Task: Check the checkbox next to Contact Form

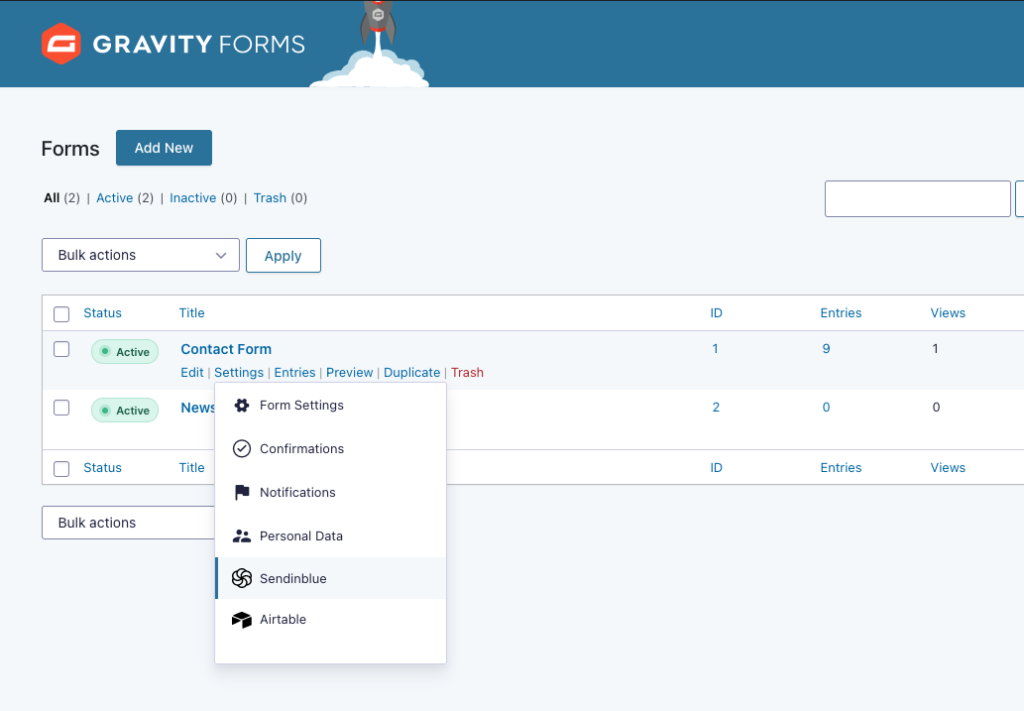Action: [61, 349]
